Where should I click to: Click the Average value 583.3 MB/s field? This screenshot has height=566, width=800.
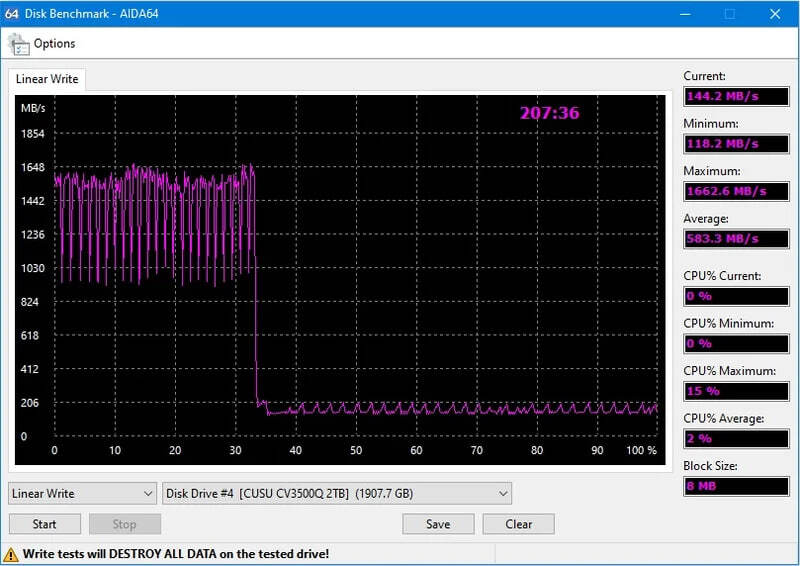point(735,239)
